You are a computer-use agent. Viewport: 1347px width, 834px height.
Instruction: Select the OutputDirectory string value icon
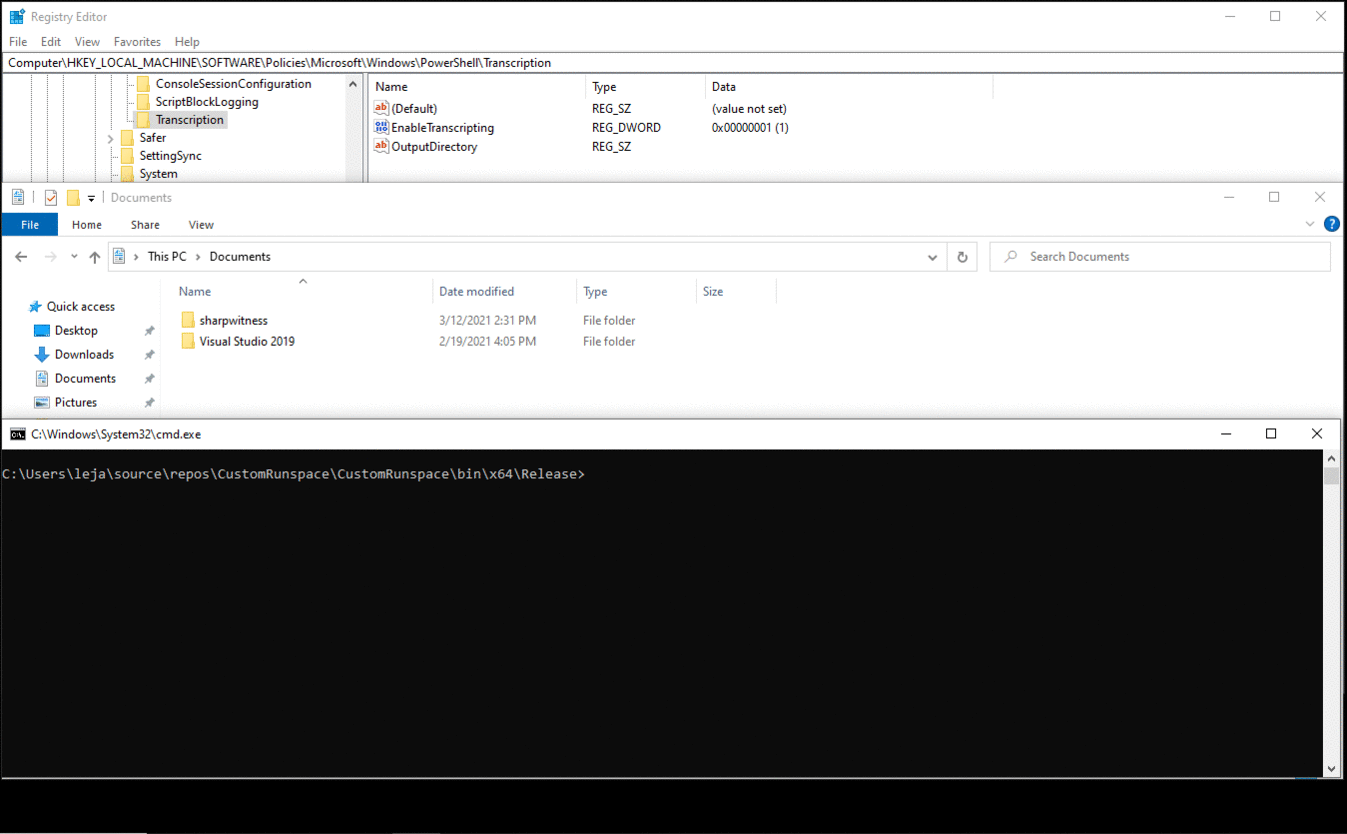[381, 146]
